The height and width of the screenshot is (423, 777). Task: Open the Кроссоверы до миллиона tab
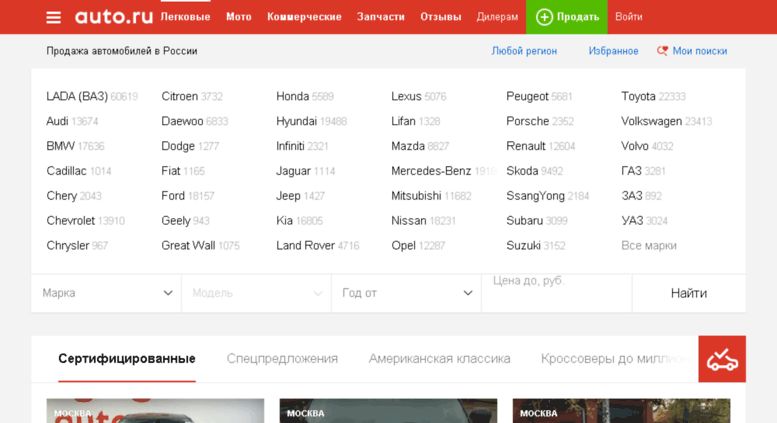618,359
